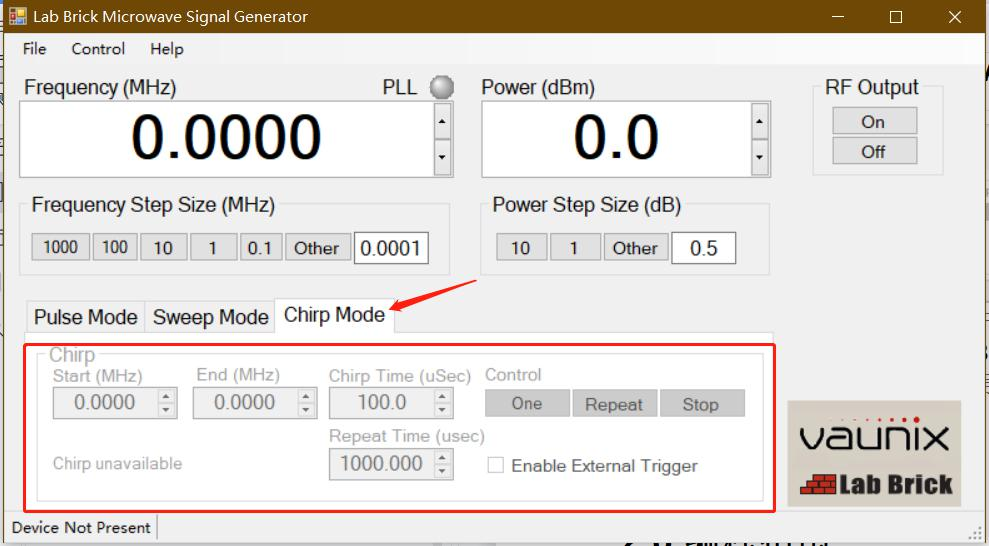Select the 0.1 MHz frequency step button

pos(260,248)
